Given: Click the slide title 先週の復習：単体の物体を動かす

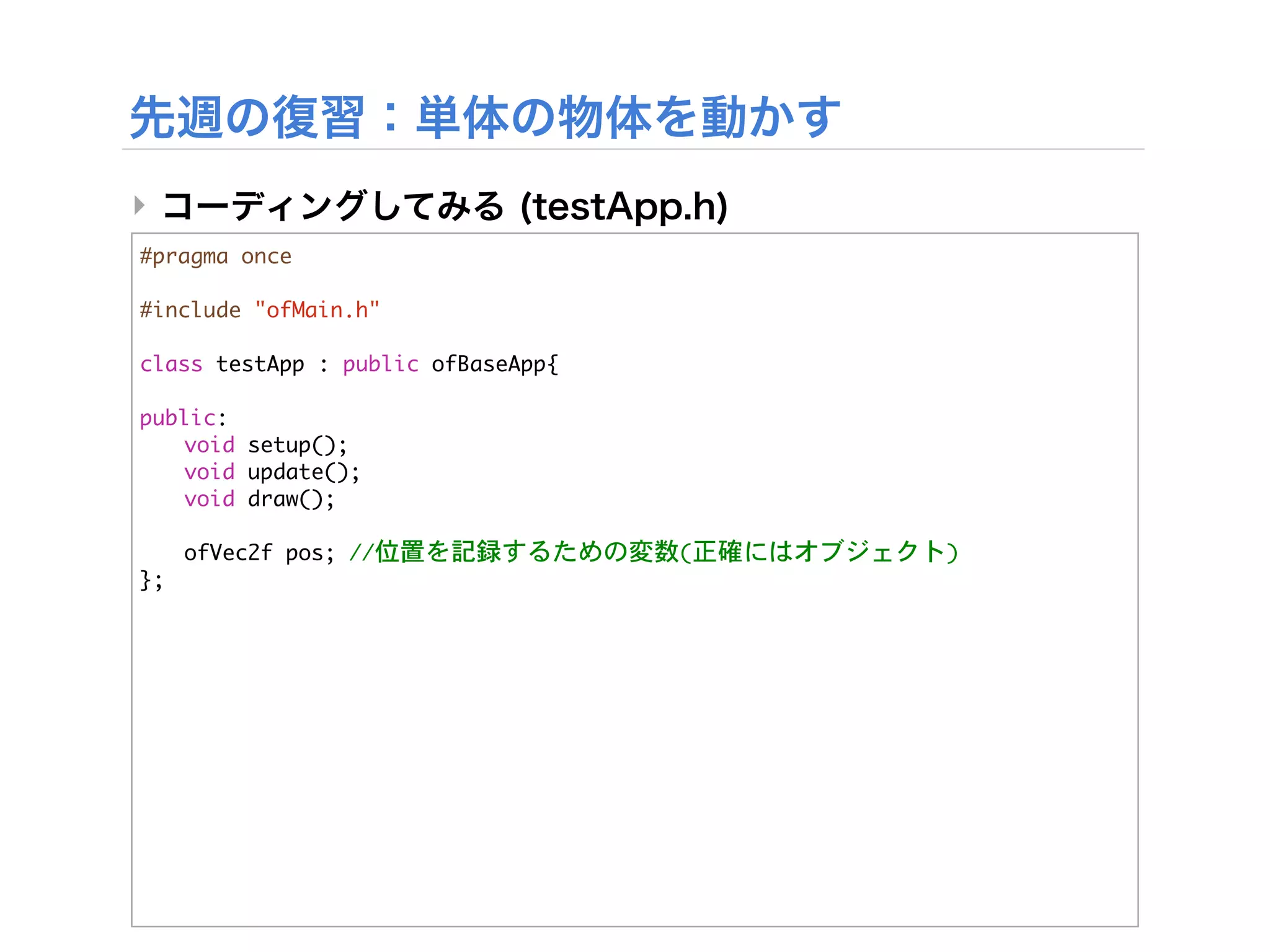Looking at the screenshot, I should tap(485, 117).
